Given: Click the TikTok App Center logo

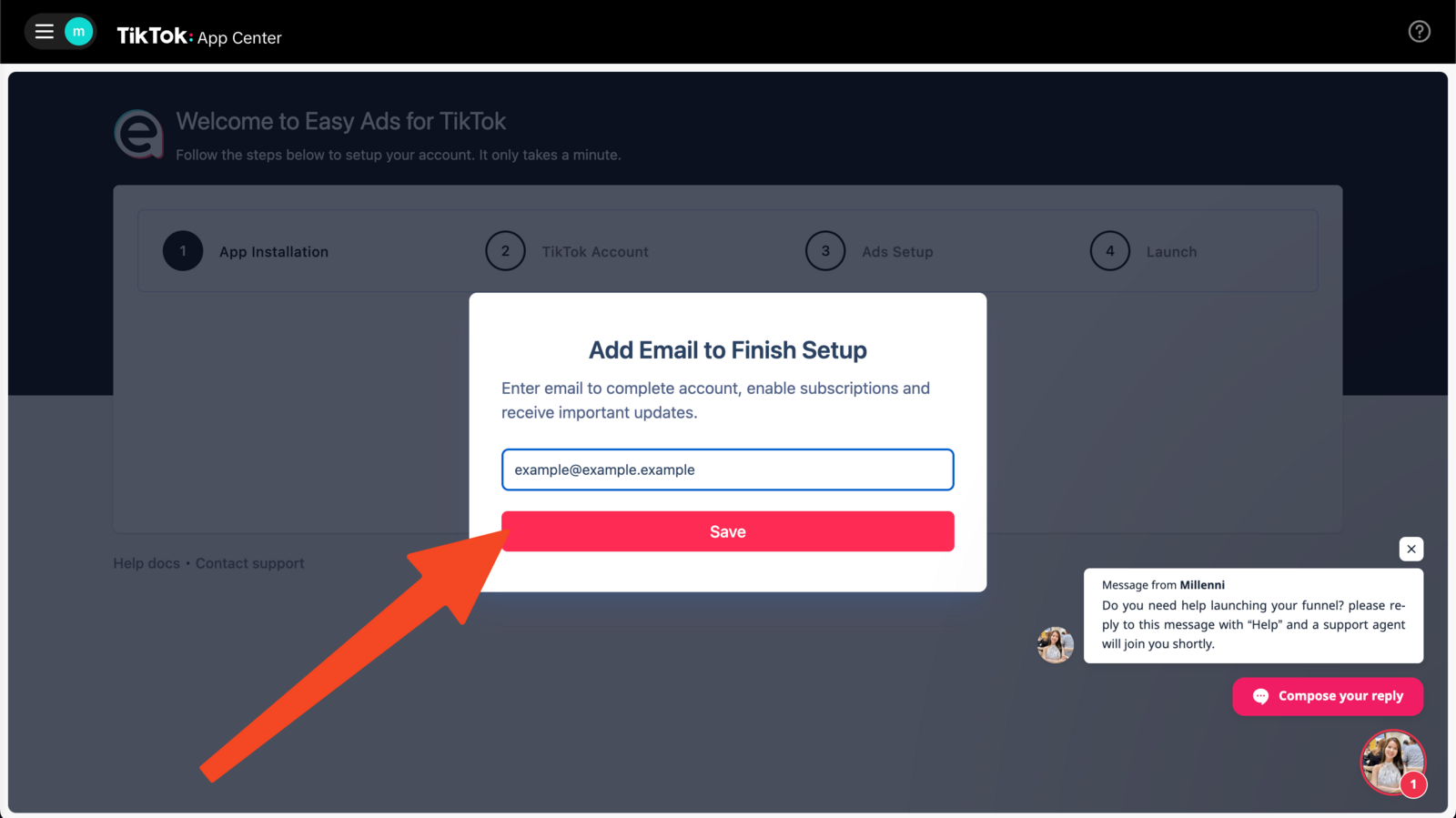Looking at the screenshot, I should [x=199, y=36].
